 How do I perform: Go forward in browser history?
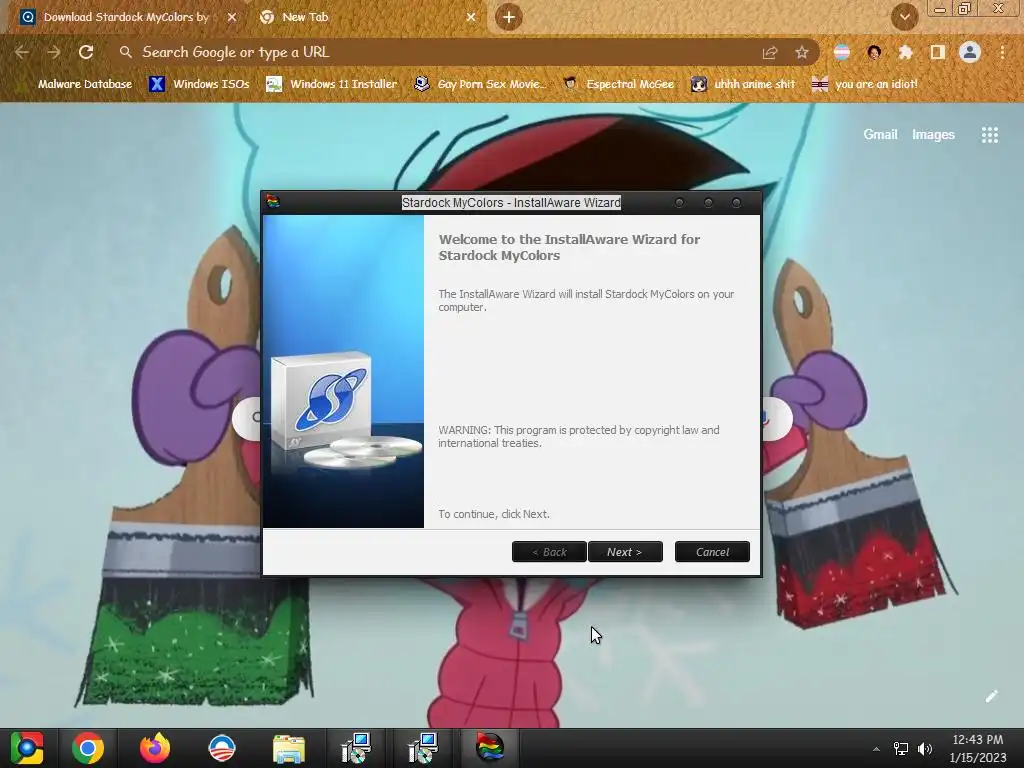pos(54,52)
